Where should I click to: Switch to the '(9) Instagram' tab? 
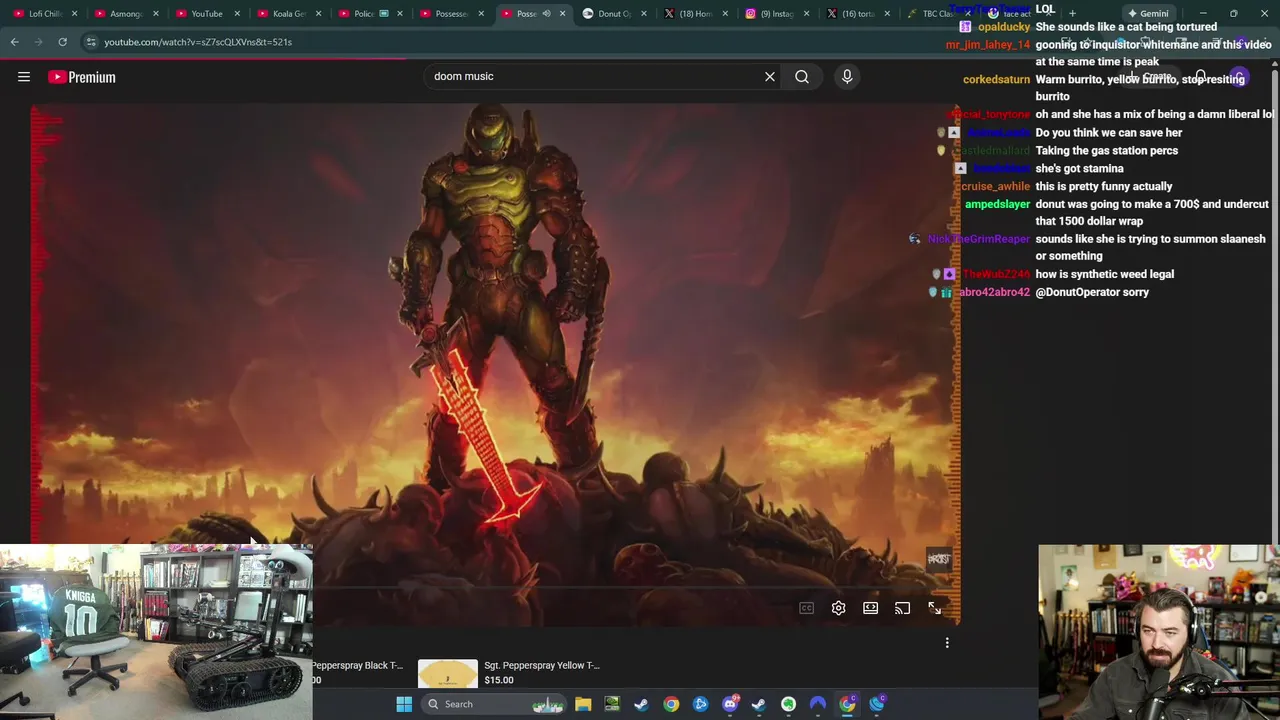[x=770, y=14]
